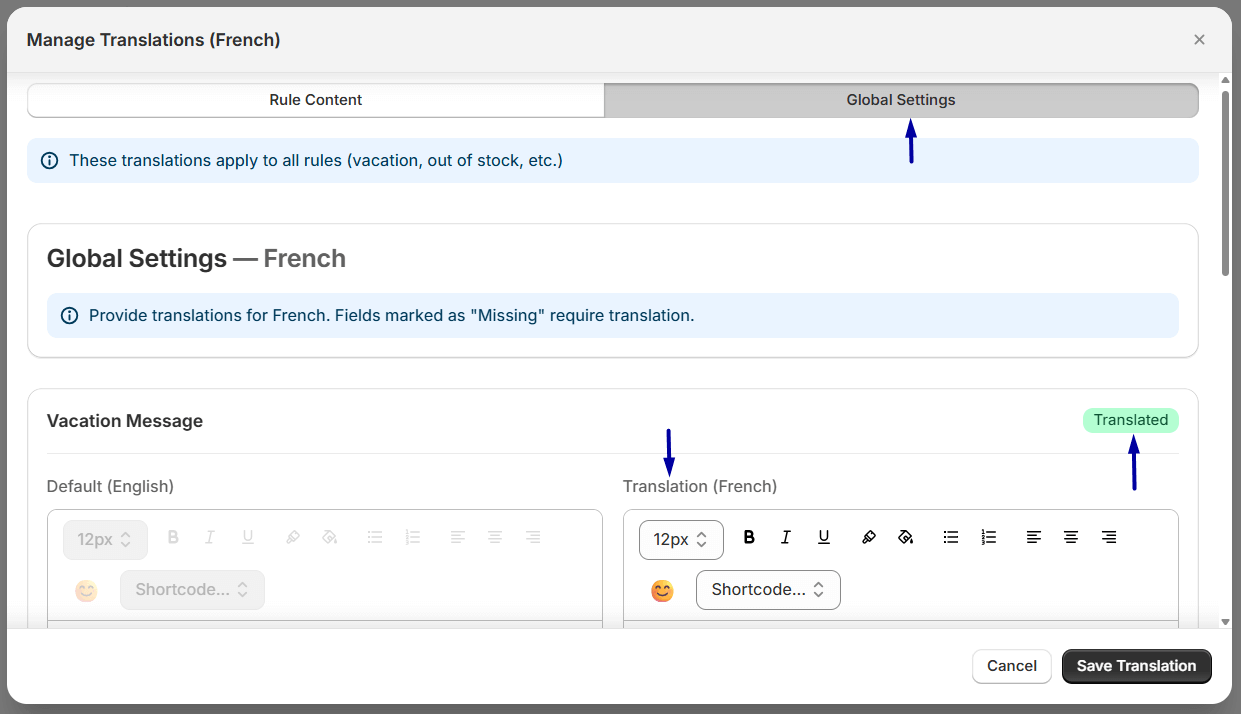Image resolution: width=1241 pixels, height=714 pixels.
Task: Right-align text in the French editor
Action: point(1109,537)
